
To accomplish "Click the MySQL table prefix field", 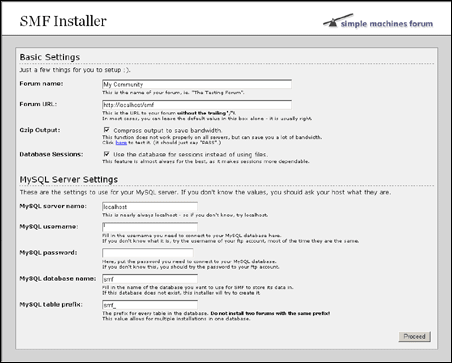I will [x=150, y=305].
